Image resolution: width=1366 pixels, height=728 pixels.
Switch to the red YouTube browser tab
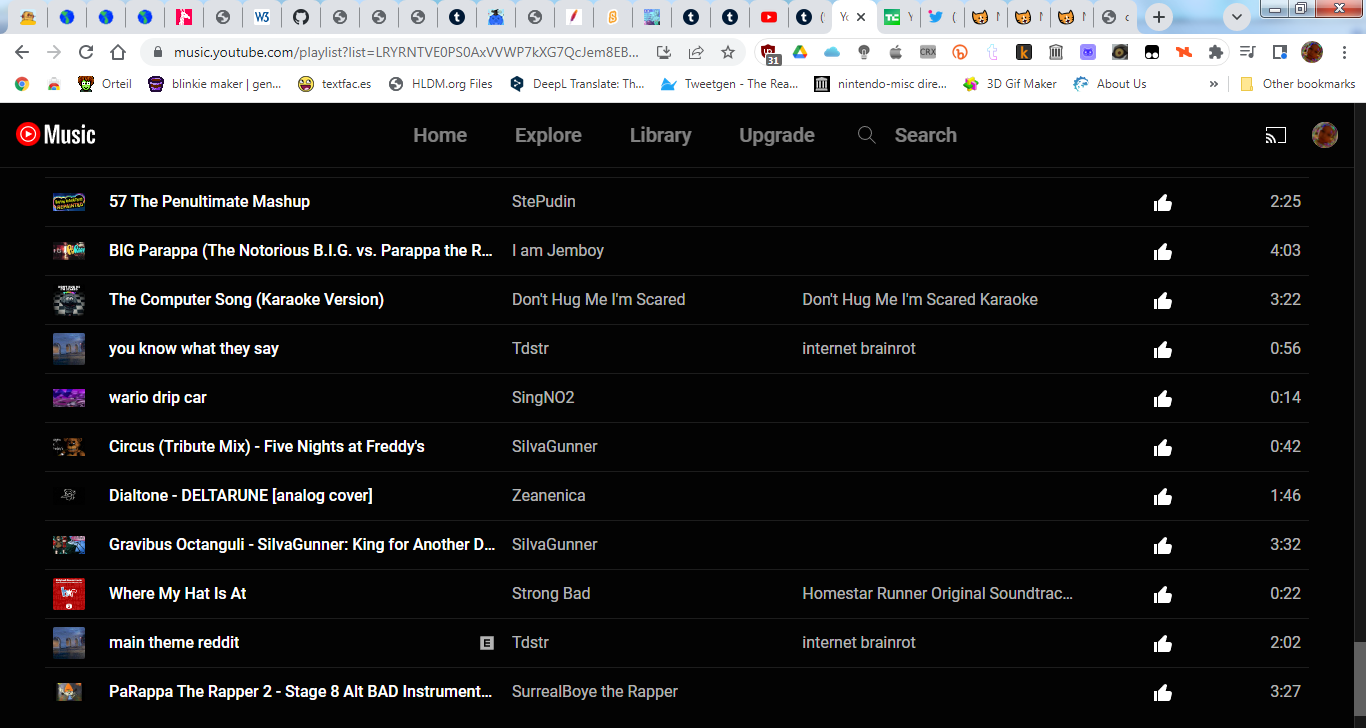click(x=768, y=17)
